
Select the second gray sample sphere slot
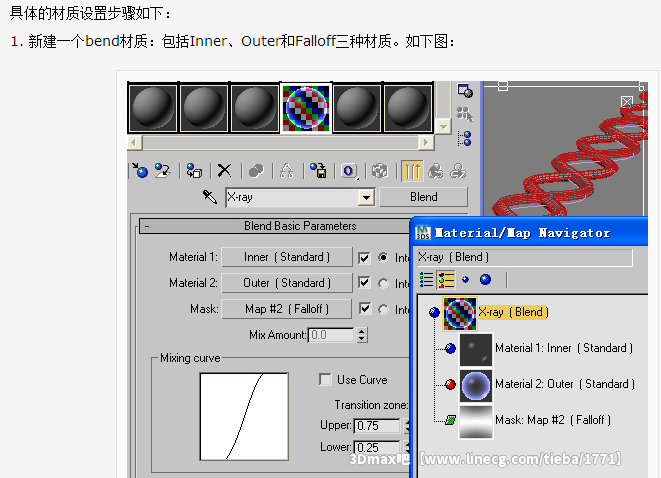click(x=204, y=107)
